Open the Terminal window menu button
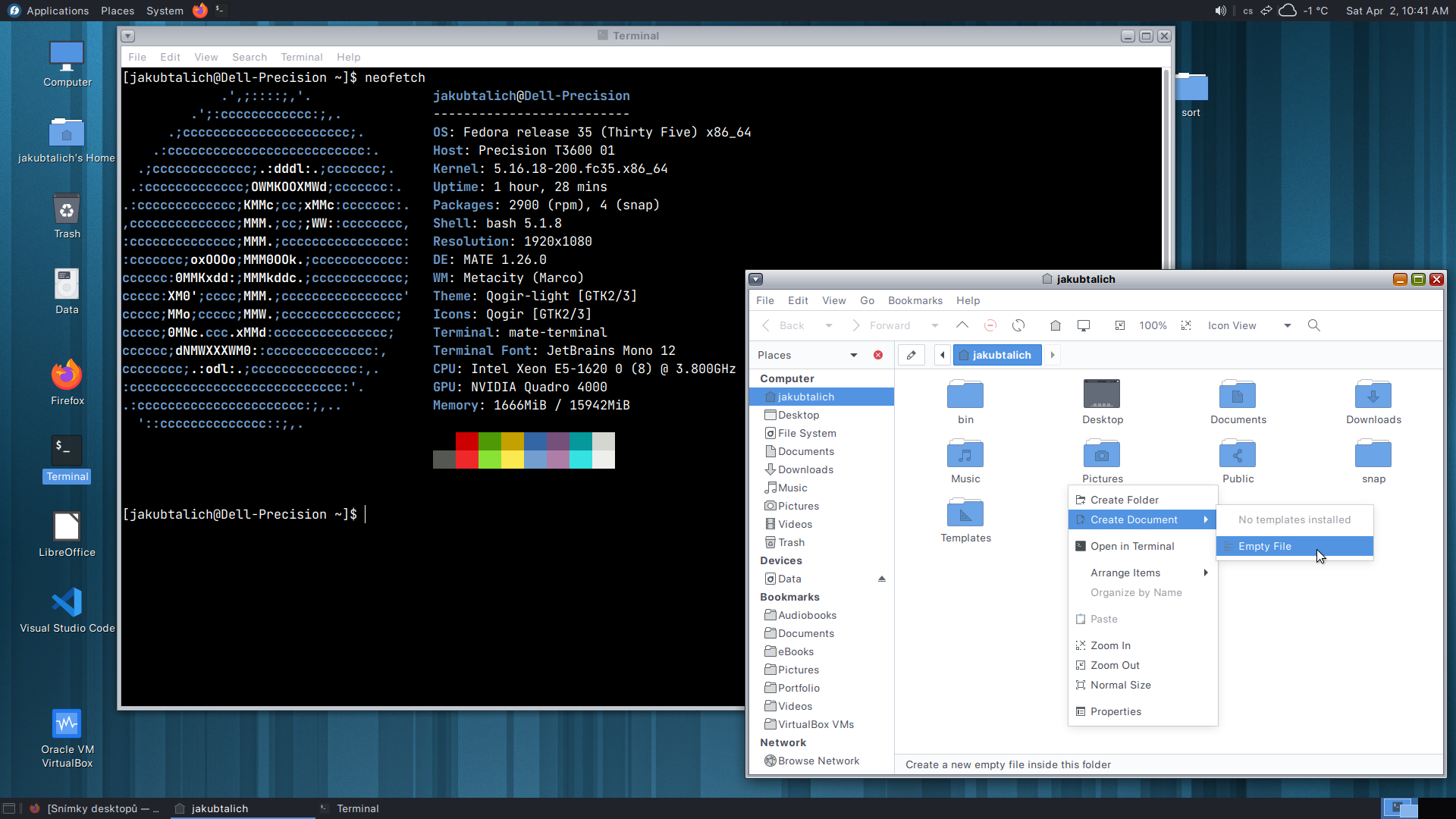 (128, 36)
